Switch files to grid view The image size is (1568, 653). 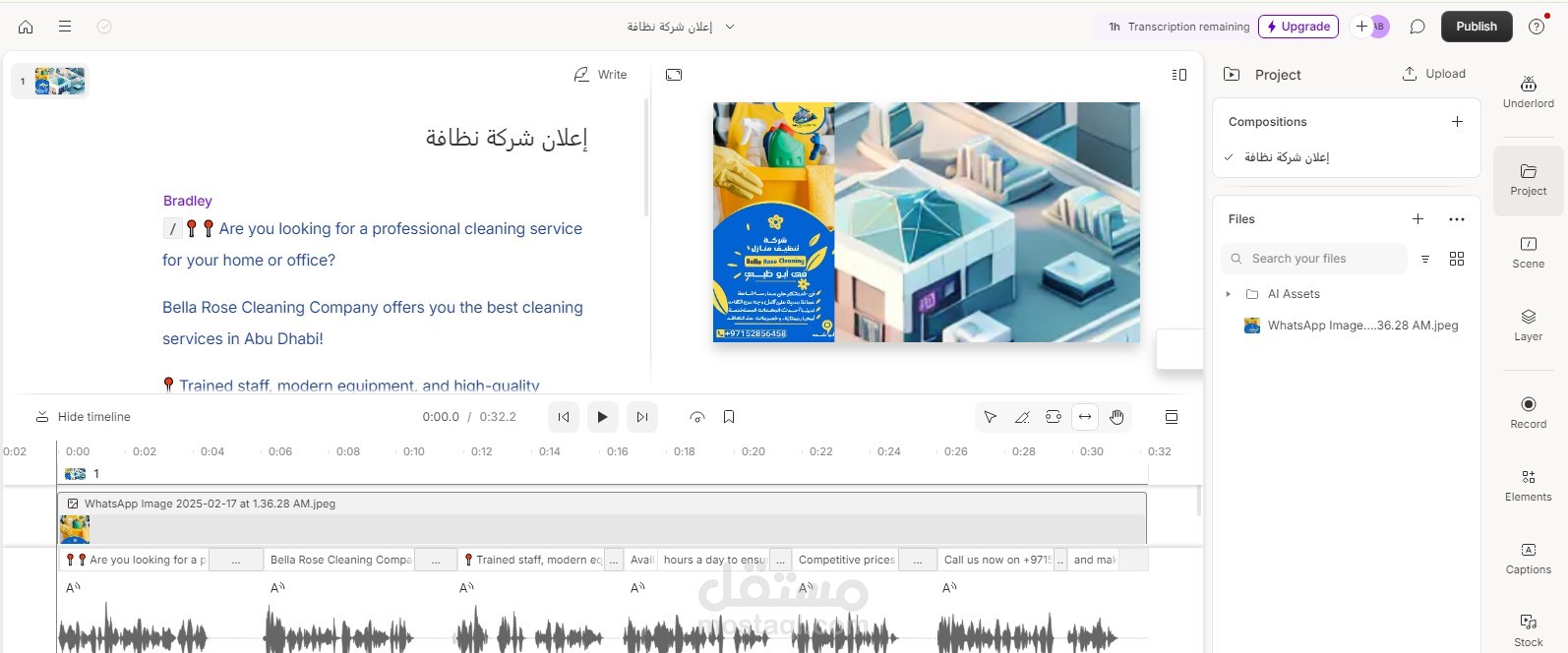point(1457,259)
